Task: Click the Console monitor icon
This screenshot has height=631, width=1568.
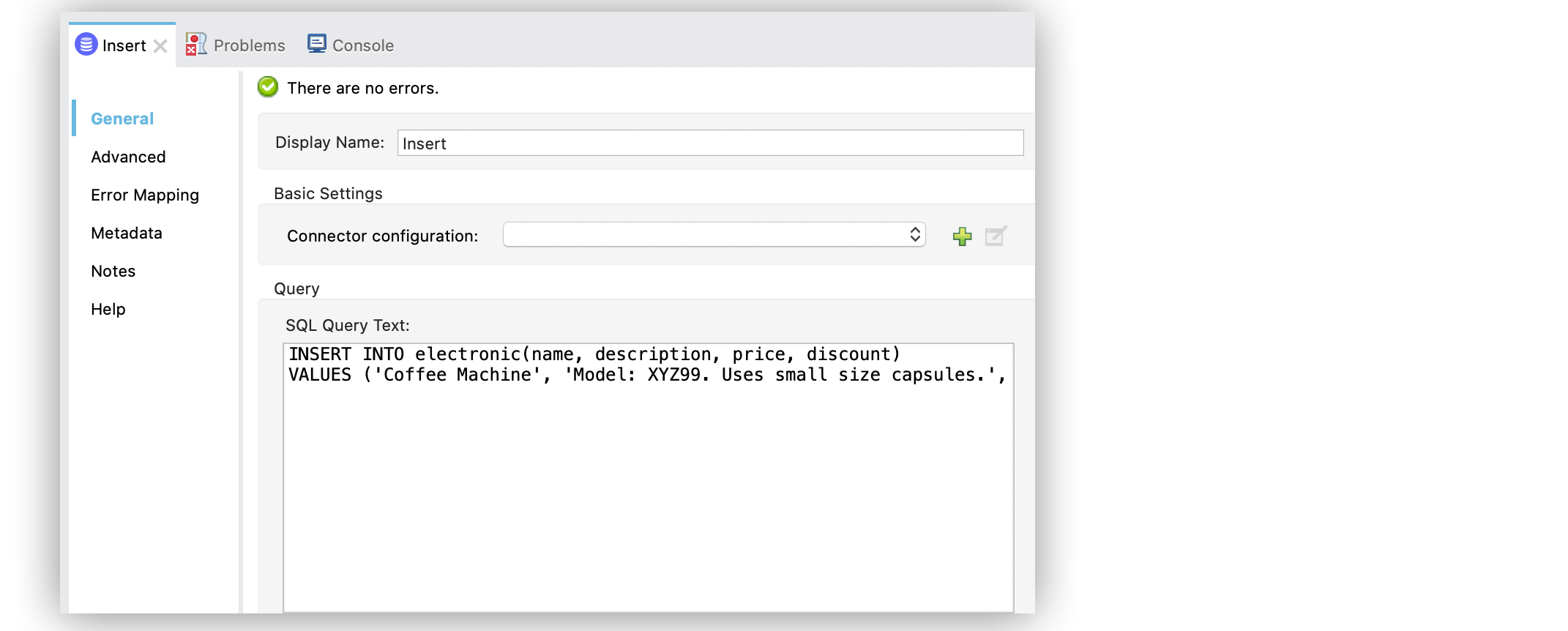Action: pos(316,44)
